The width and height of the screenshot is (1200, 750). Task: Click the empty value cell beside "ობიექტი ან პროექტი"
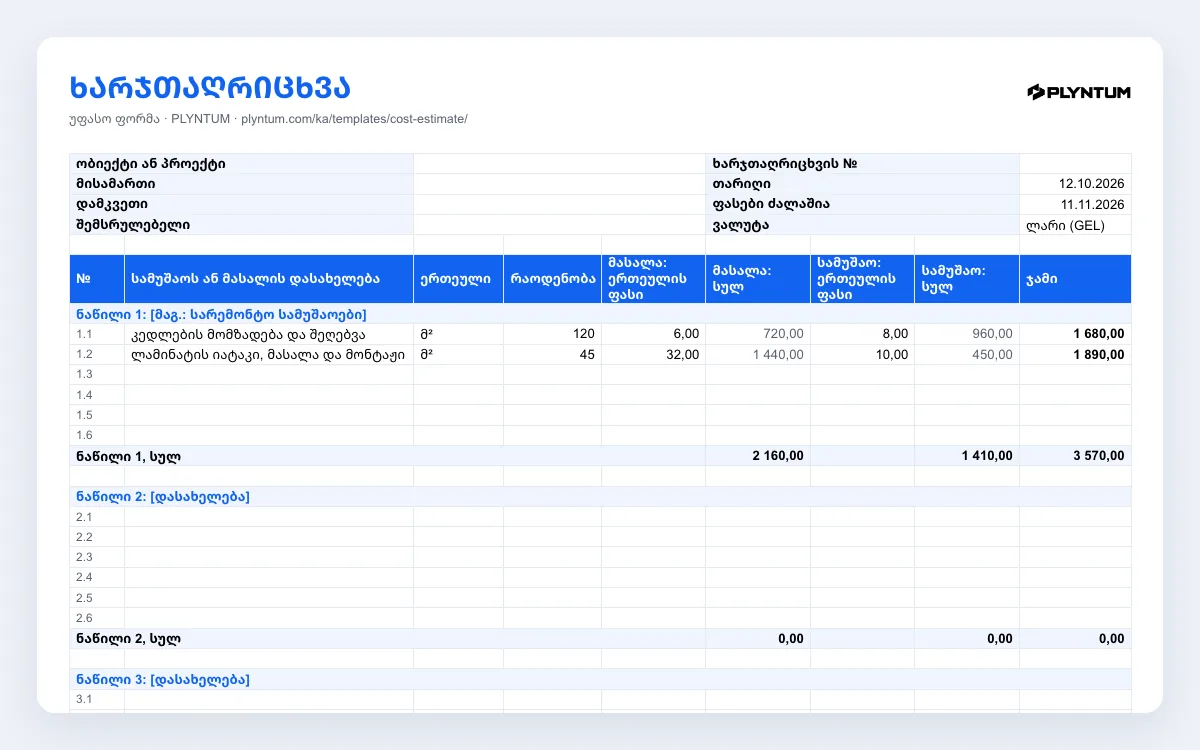(559, 164)
